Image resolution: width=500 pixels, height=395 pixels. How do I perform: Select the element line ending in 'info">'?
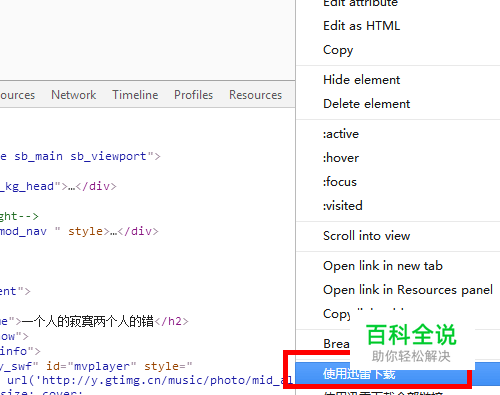click(20, 351)
